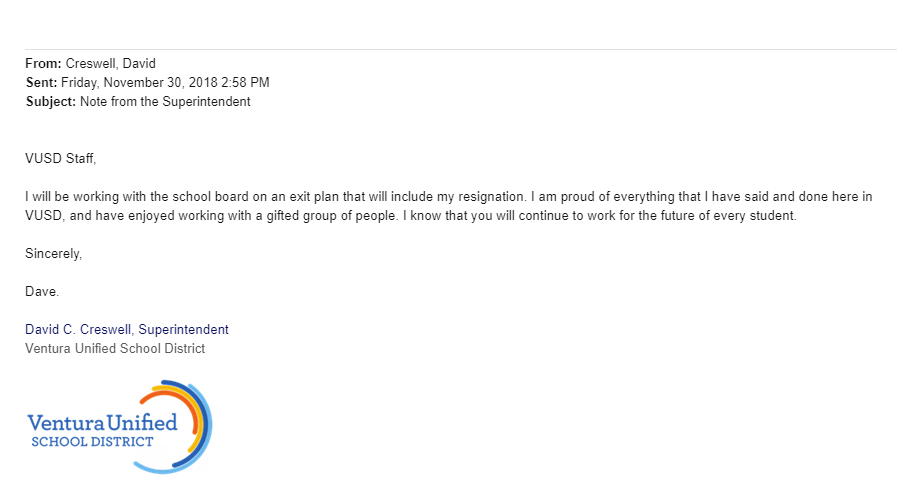The image size is (911, 495).
Task: Click the From: header label
Action: (43, 63)
